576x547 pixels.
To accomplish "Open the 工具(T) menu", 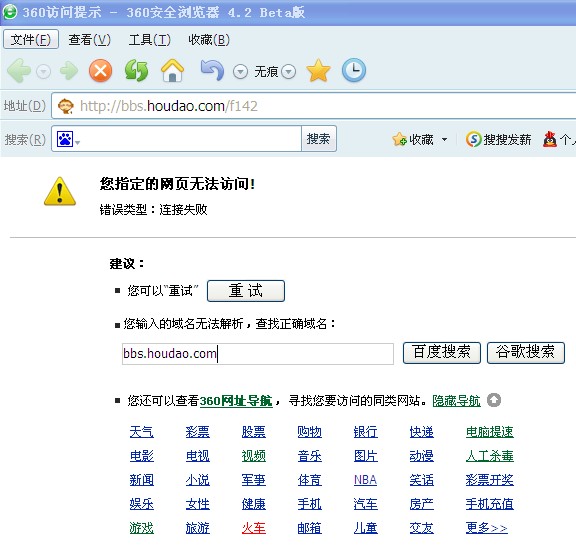I will pyautogui.click(x=150, y=40).
